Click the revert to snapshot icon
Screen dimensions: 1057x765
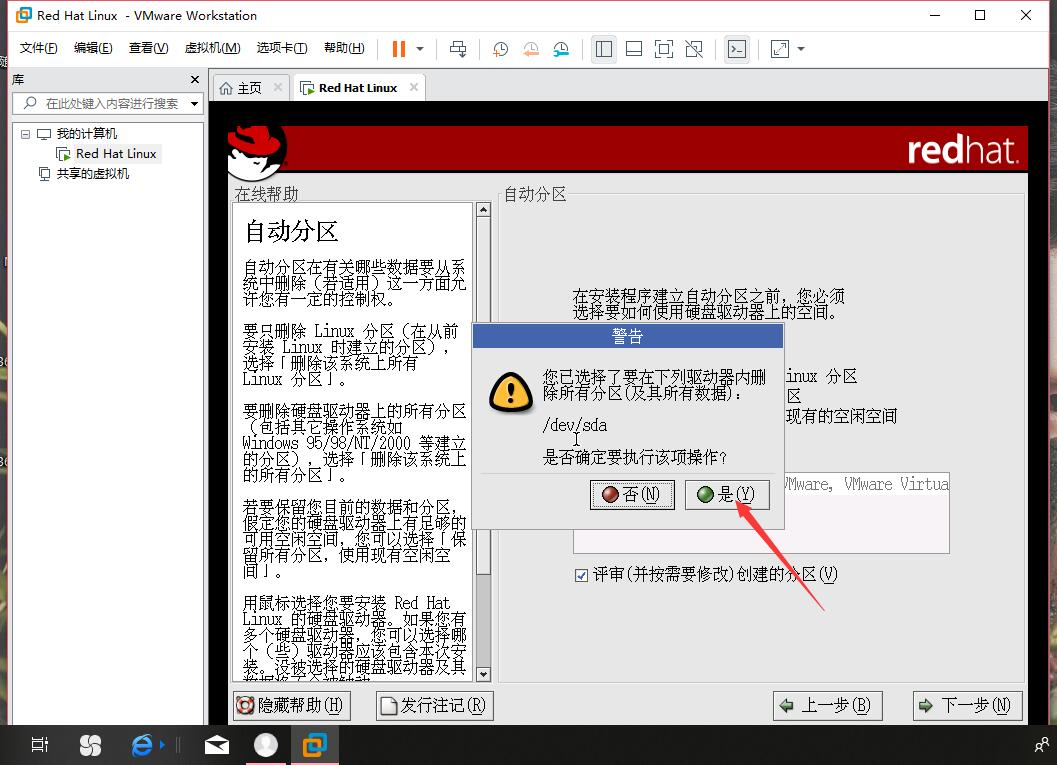point(531,49)
